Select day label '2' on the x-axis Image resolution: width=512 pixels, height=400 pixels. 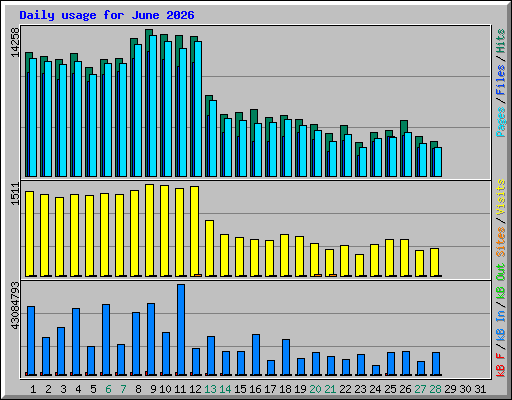[x=48, y=389]
